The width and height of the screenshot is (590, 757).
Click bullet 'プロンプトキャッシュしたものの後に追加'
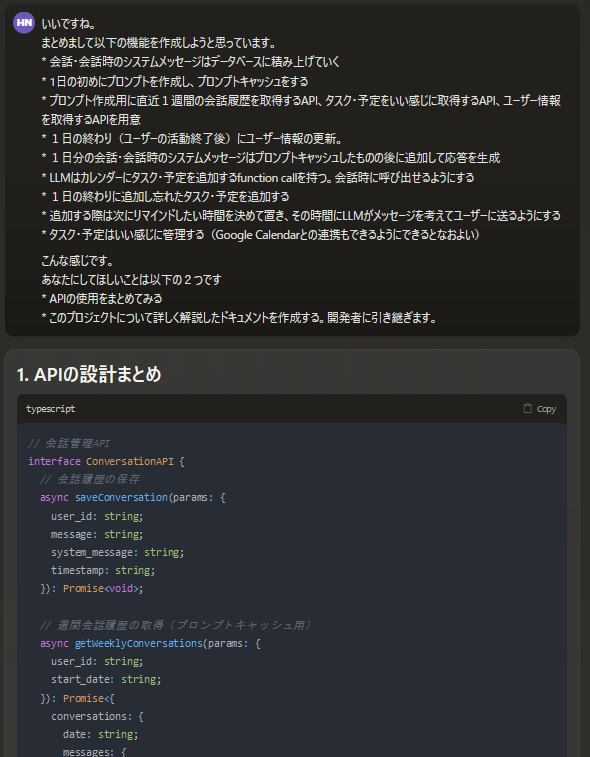click(x=271, y=158)
